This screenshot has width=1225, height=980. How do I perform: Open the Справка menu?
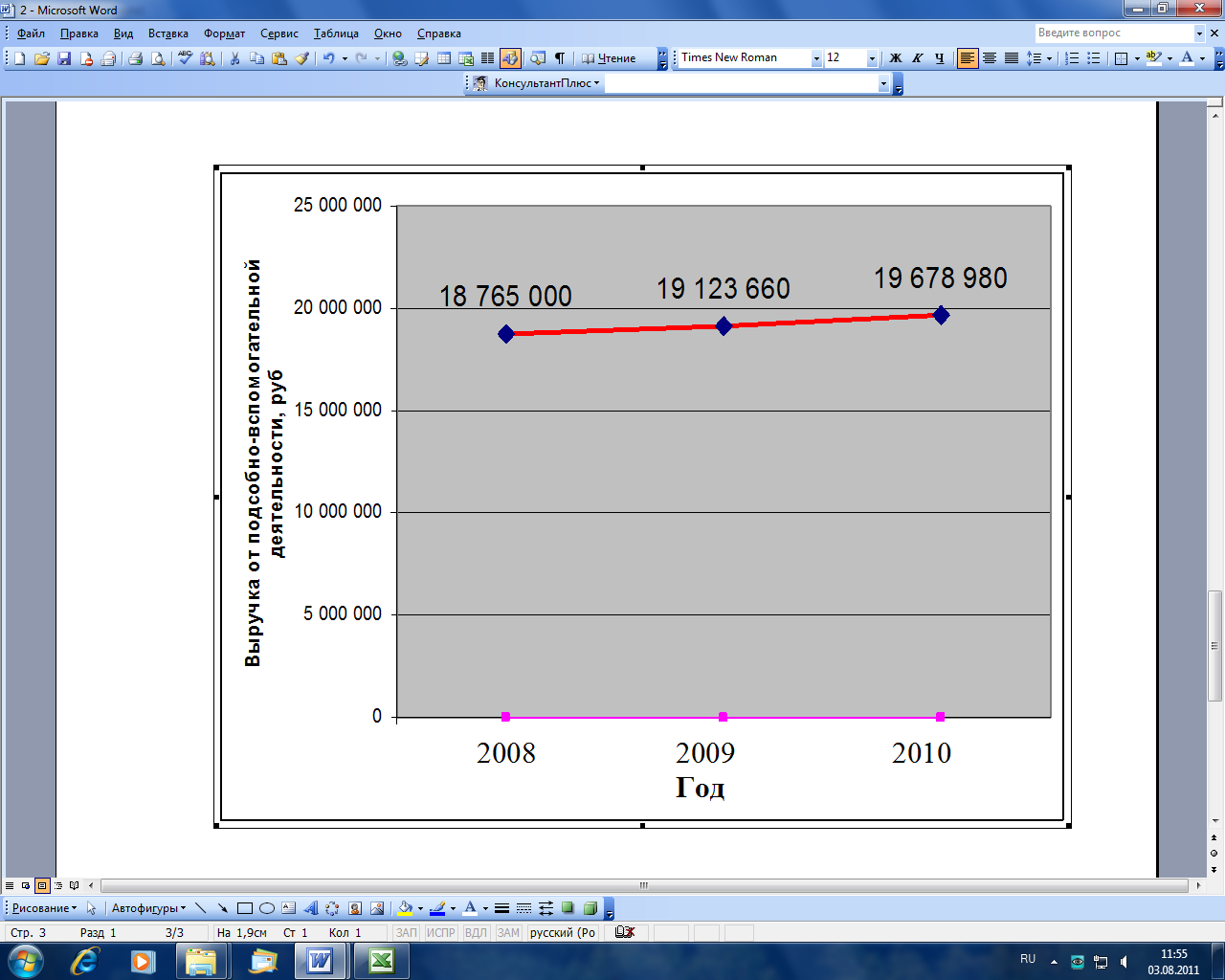tap(439, 33)
